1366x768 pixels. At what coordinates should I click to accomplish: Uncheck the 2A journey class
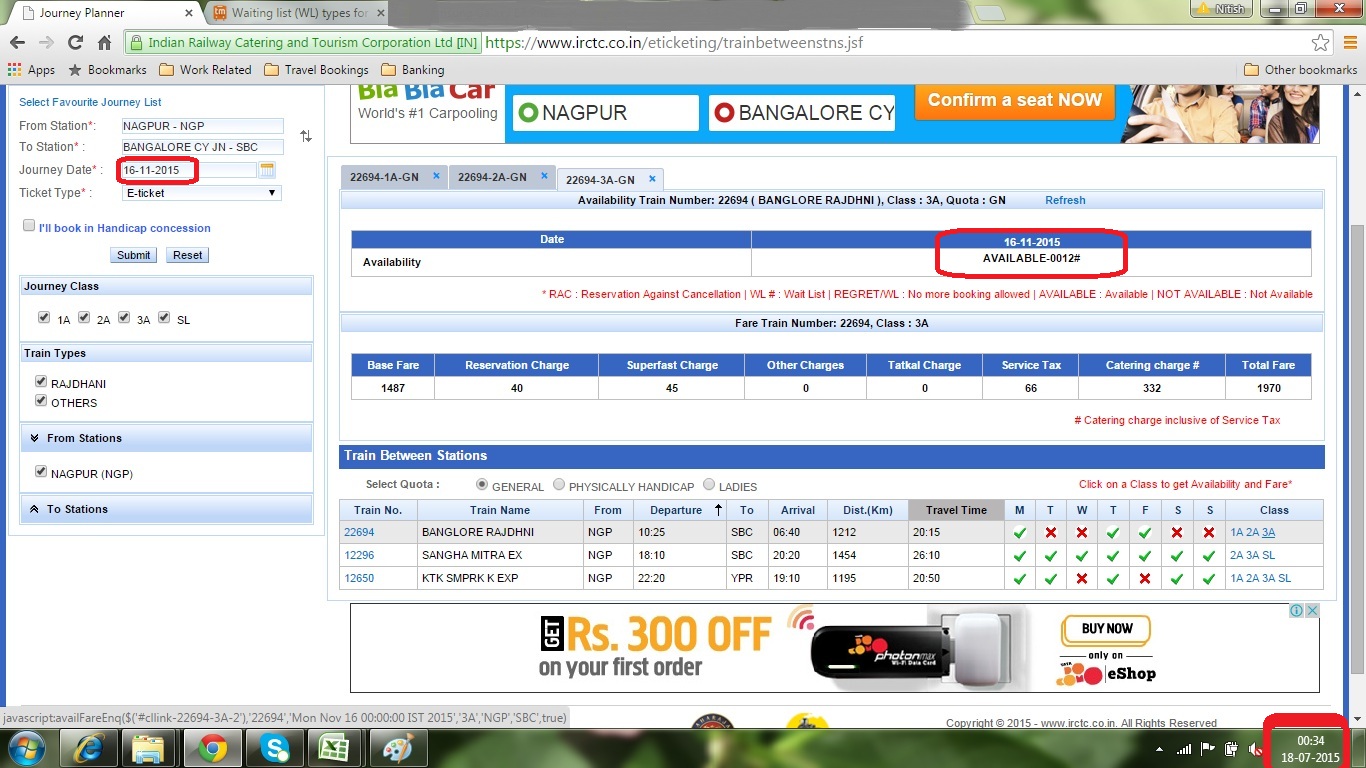coord(84,318)
